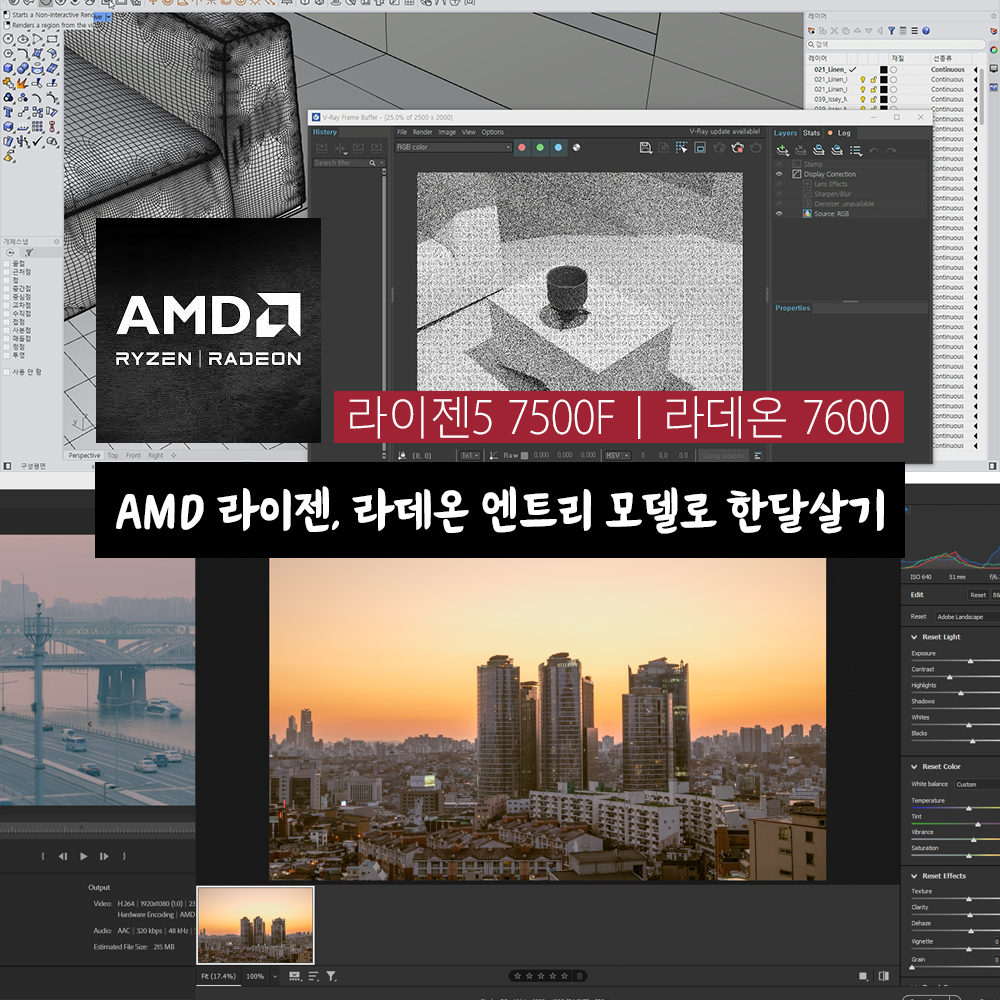
Task: Click the Rhino layer panel filter funnel icon
Action: (892, 31)
